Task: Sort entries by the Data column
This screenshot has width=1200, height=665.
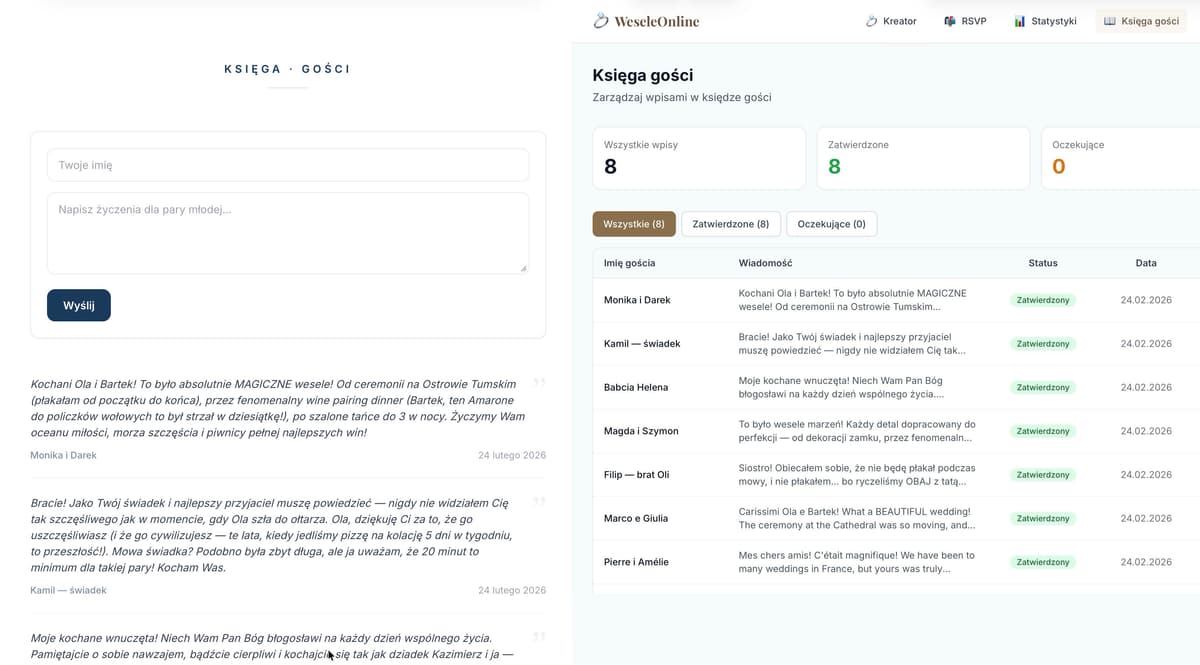Action: pyautogui.click(x=1146, y=263)
